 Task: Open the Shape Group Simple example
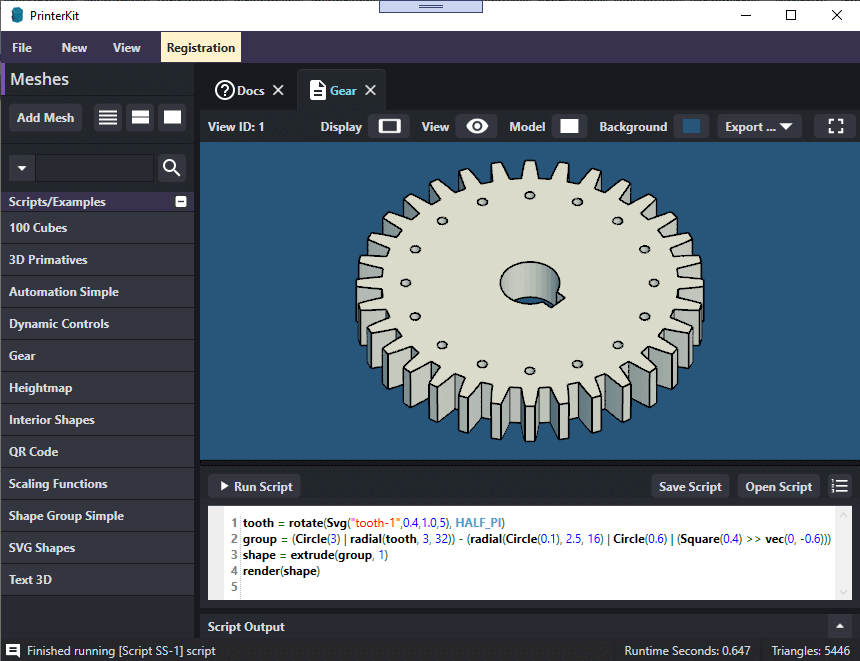pyautogui.click(x=98, y=516)
